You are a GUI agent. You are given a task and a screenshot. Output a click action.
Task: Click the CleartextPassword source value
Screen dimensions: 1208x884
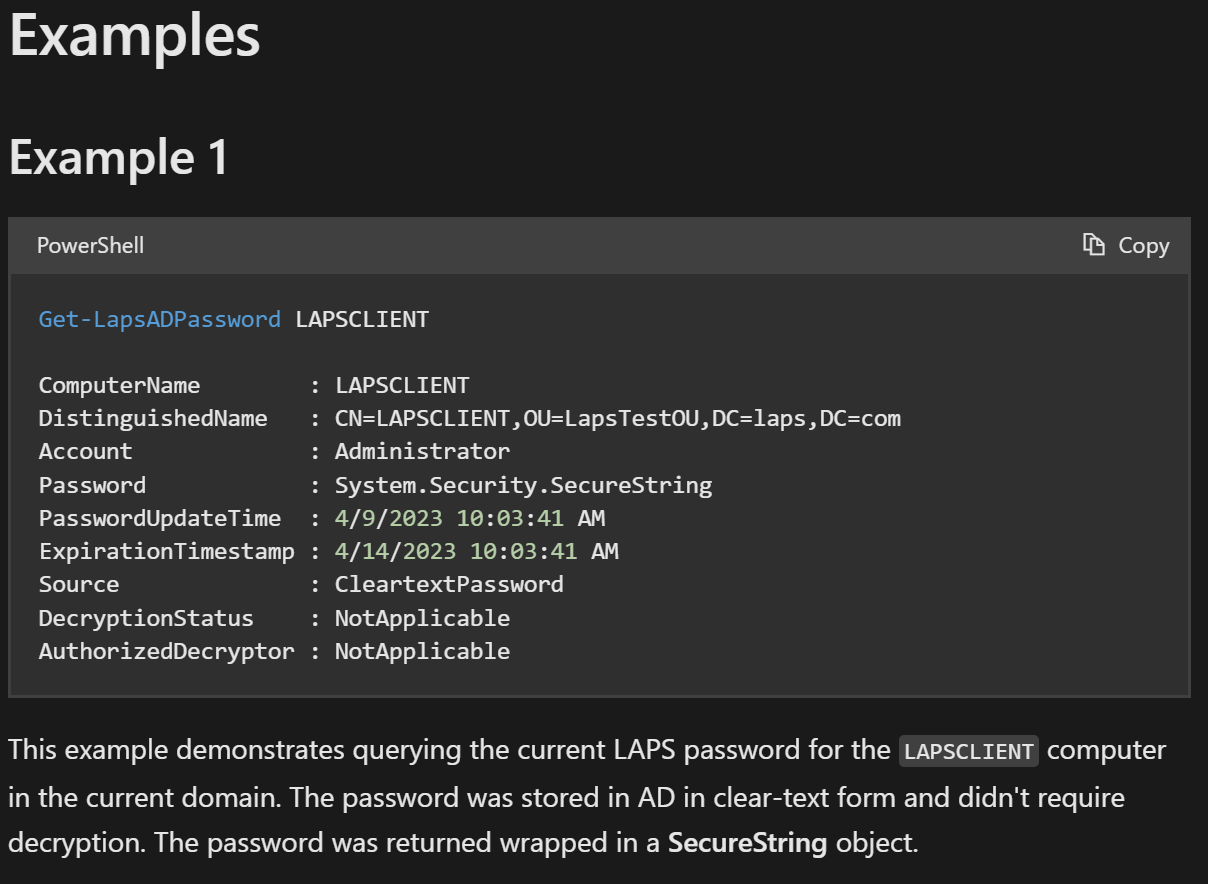(449, 585)
